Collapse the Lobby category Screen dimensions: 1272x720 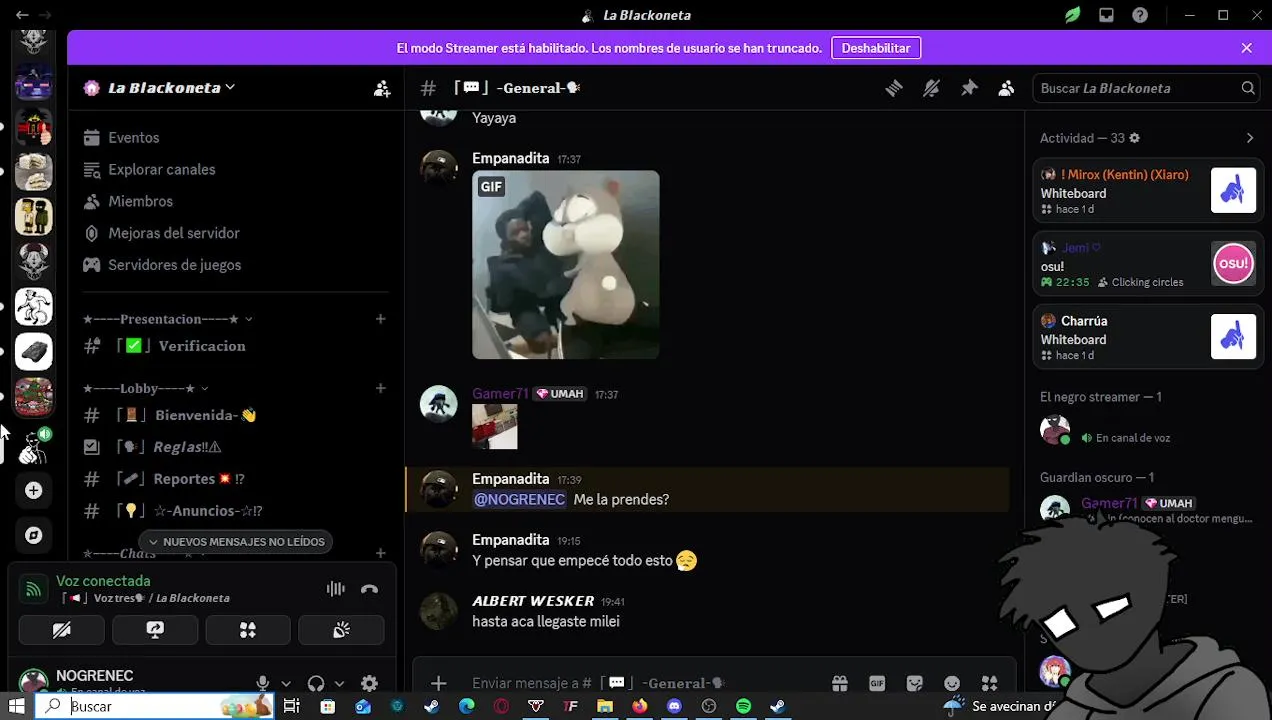145,388
